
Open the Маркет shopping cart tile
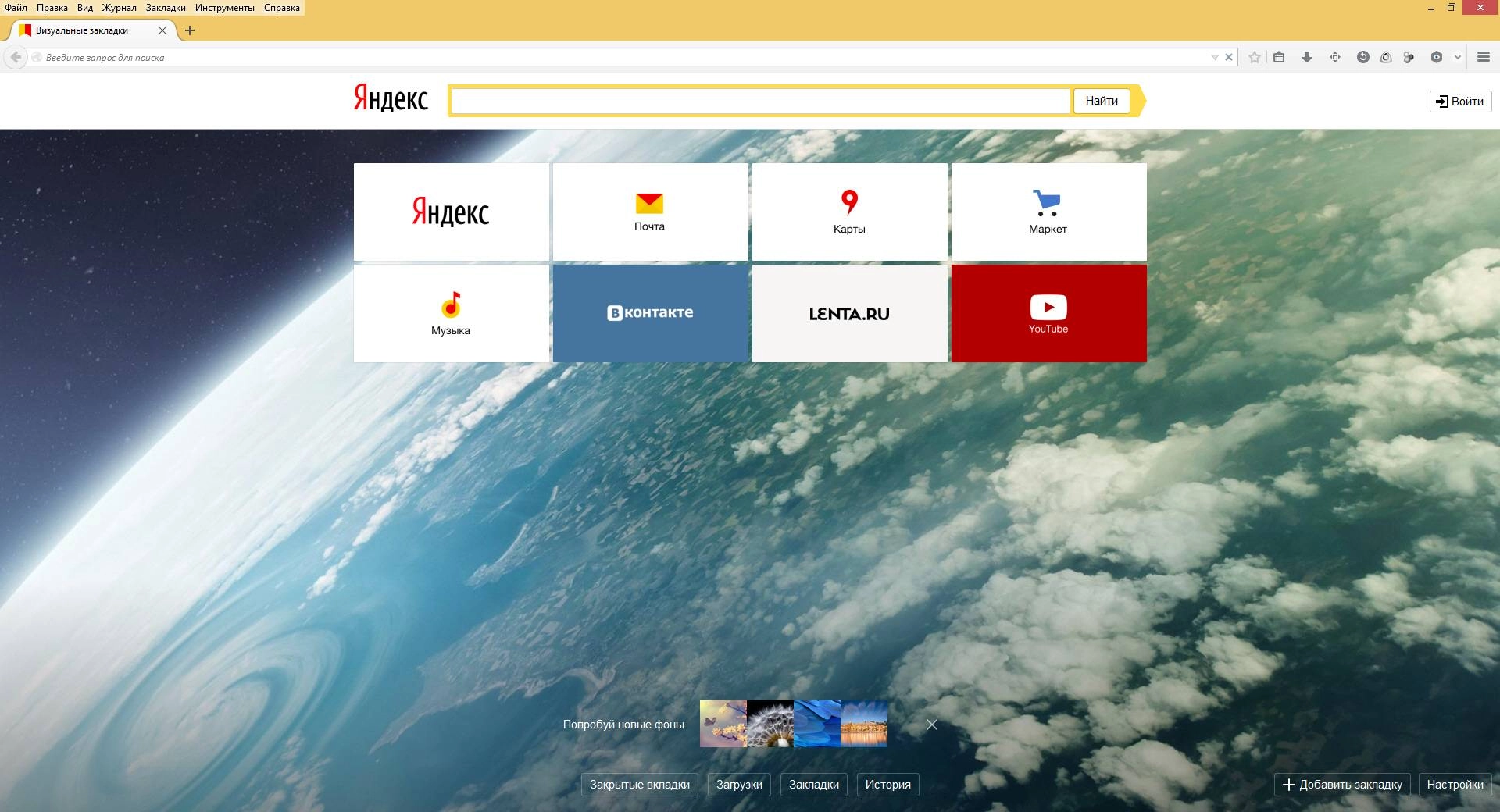[x=1049, y=212]
